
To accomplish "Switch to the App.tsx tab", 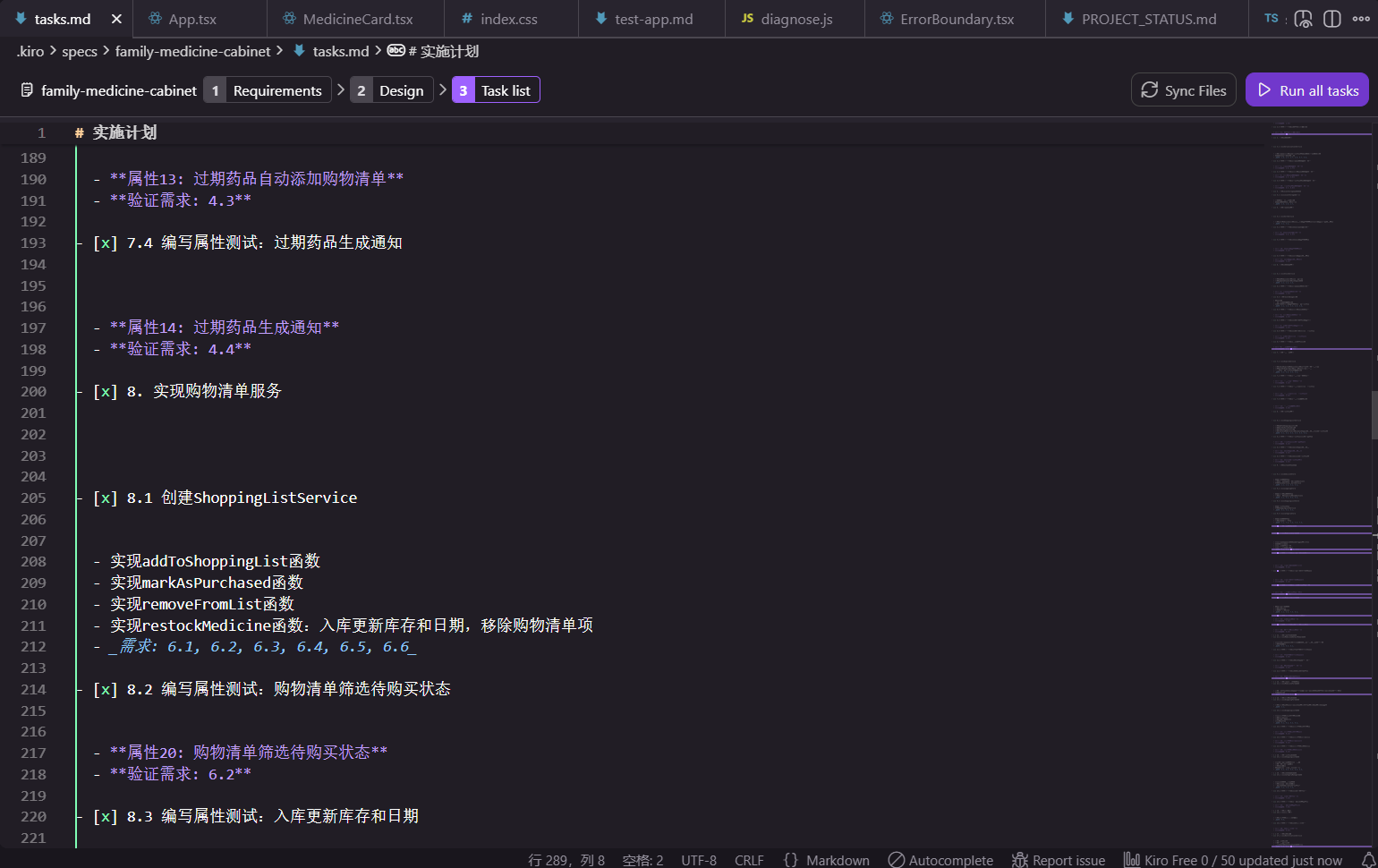I will 191,19.
